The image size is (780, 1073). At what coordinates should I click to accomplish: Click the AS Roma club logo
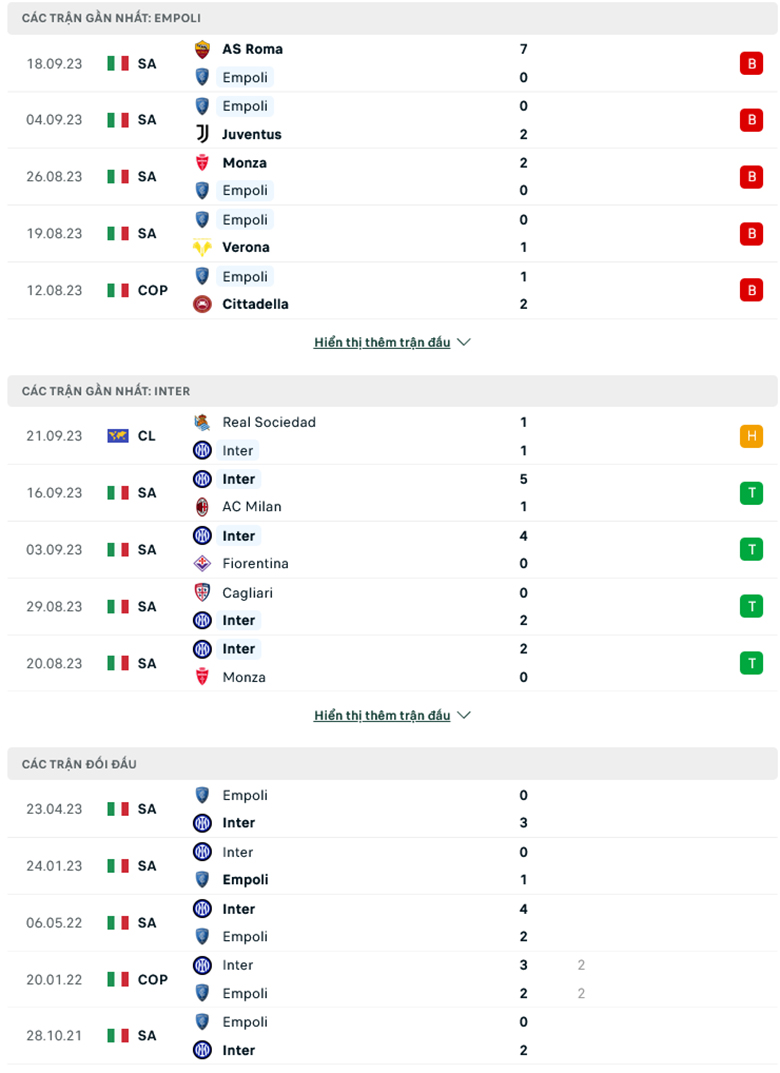201,48
